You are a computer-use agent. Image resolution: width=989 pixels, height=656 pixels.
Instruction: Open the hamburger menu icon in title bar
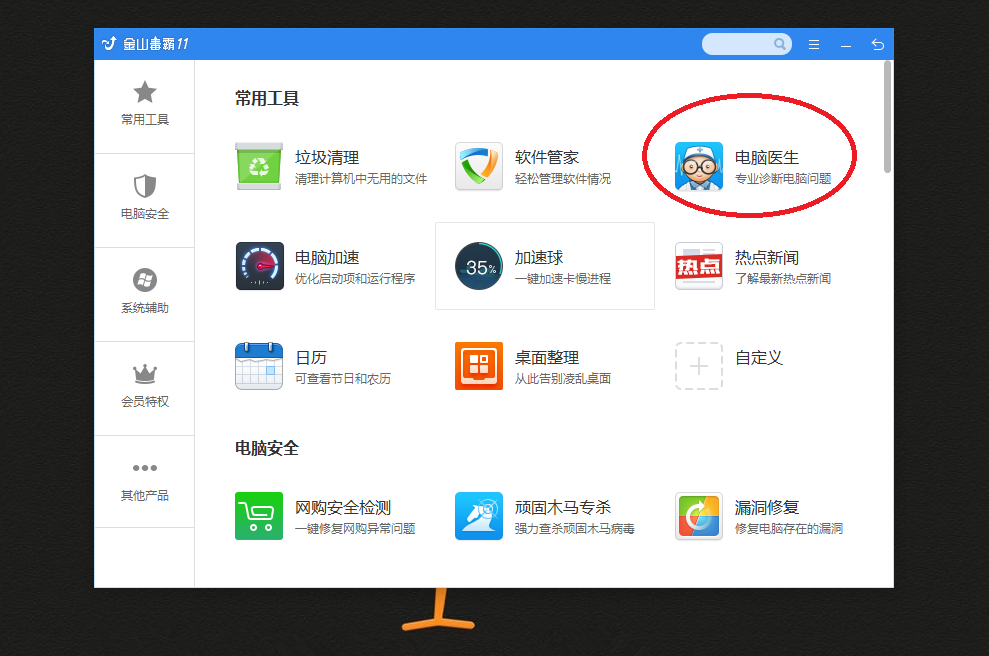point(814,45)
